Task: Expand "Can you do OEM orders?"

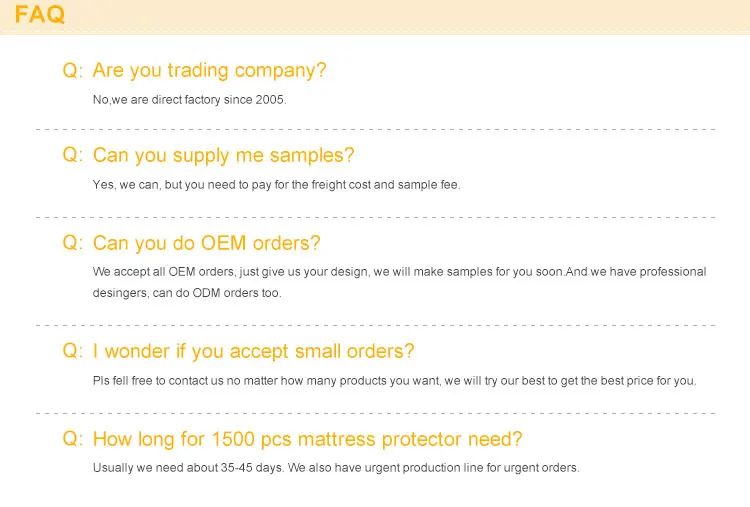Action: click(206, 243)
